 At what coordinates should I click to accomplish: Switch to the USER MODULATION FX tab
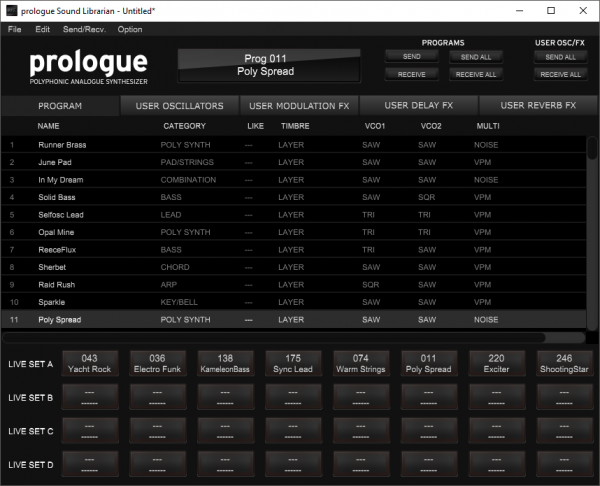coord(299,106)
